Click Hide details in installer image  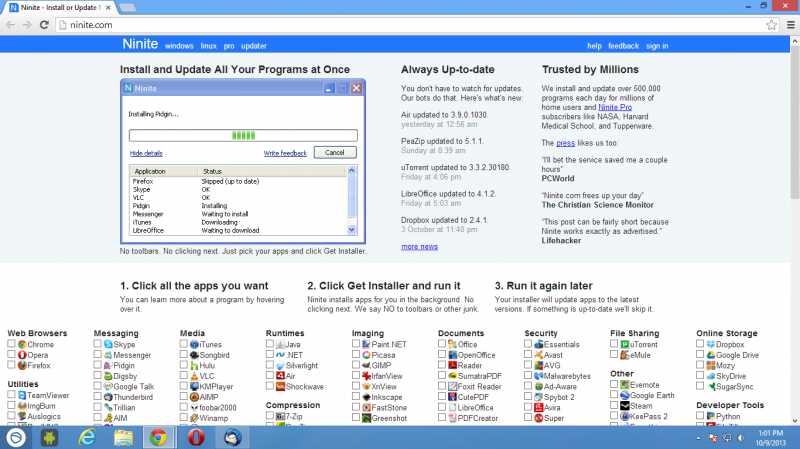click(x=146, y=153)
